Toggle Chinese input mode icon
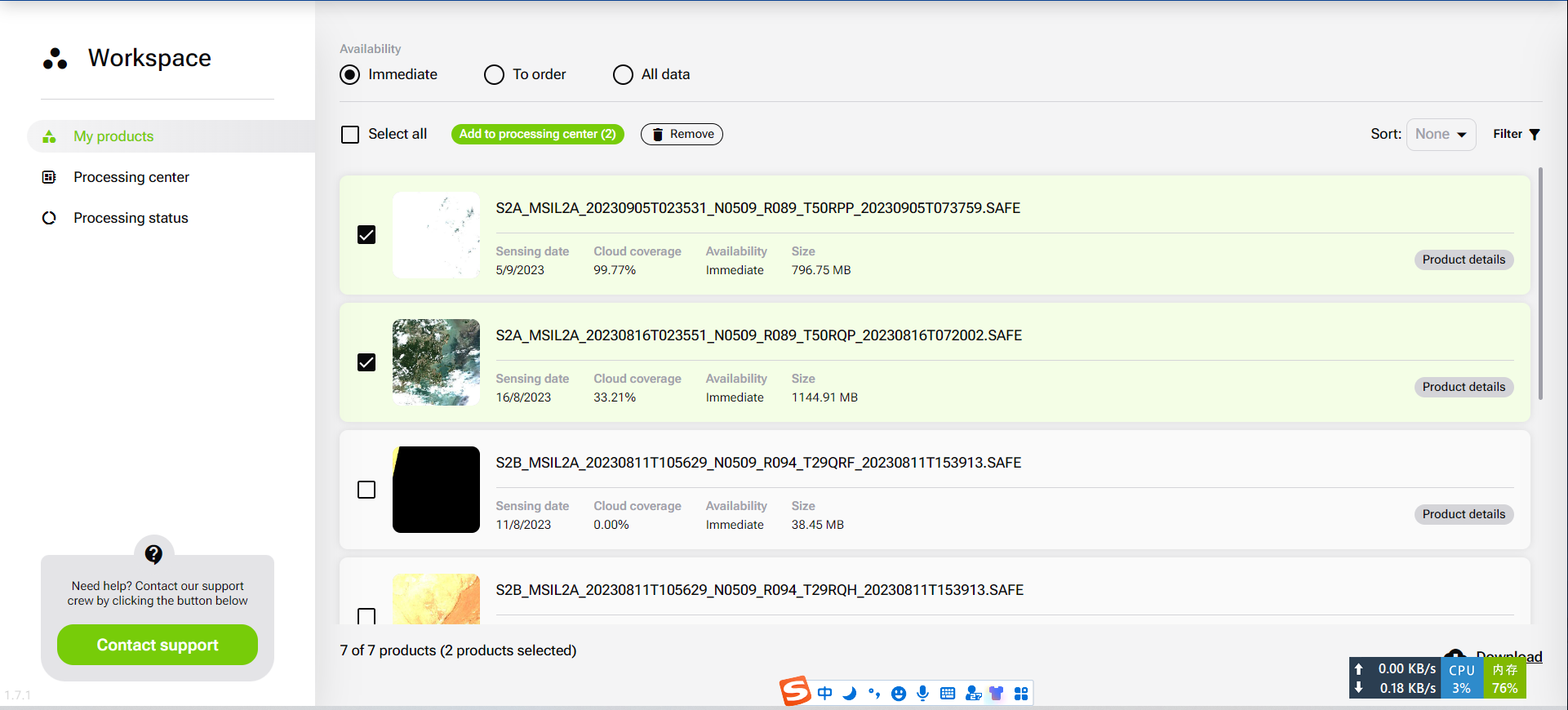1568x710 pixels. click(825, 694)
